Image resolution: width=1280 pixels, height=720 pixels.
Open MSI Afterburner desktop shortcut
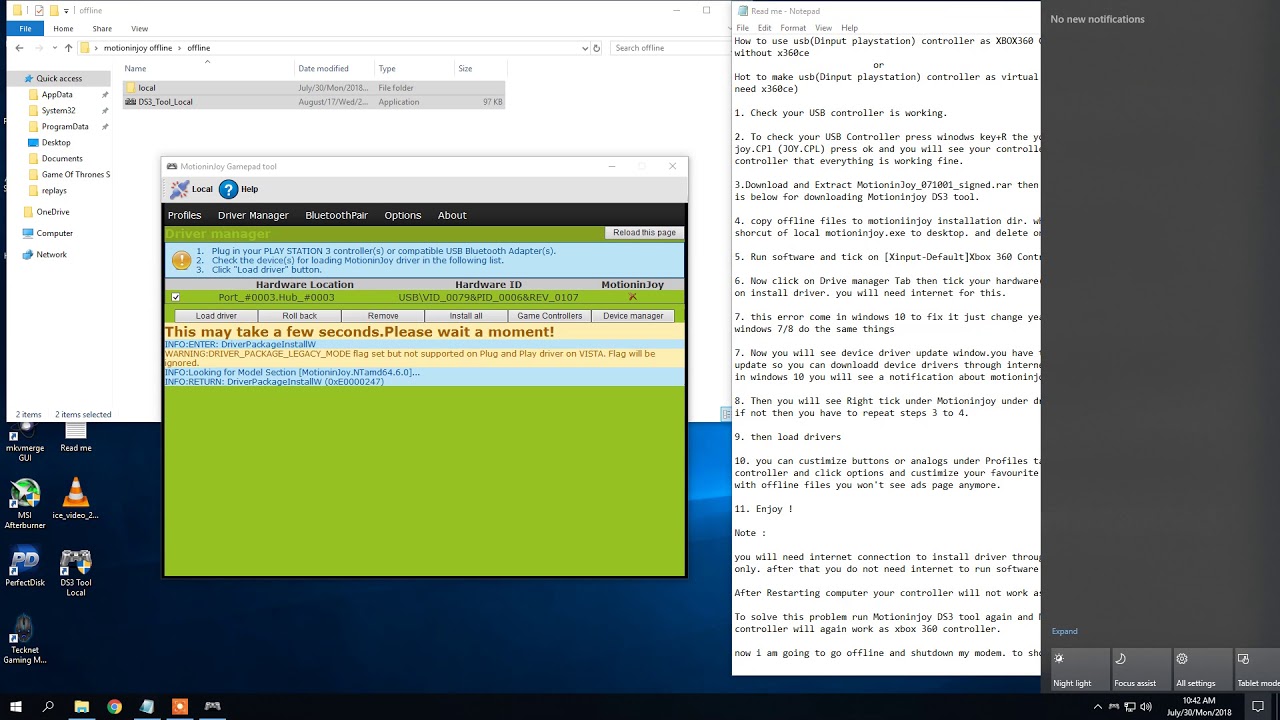point(24,503)
